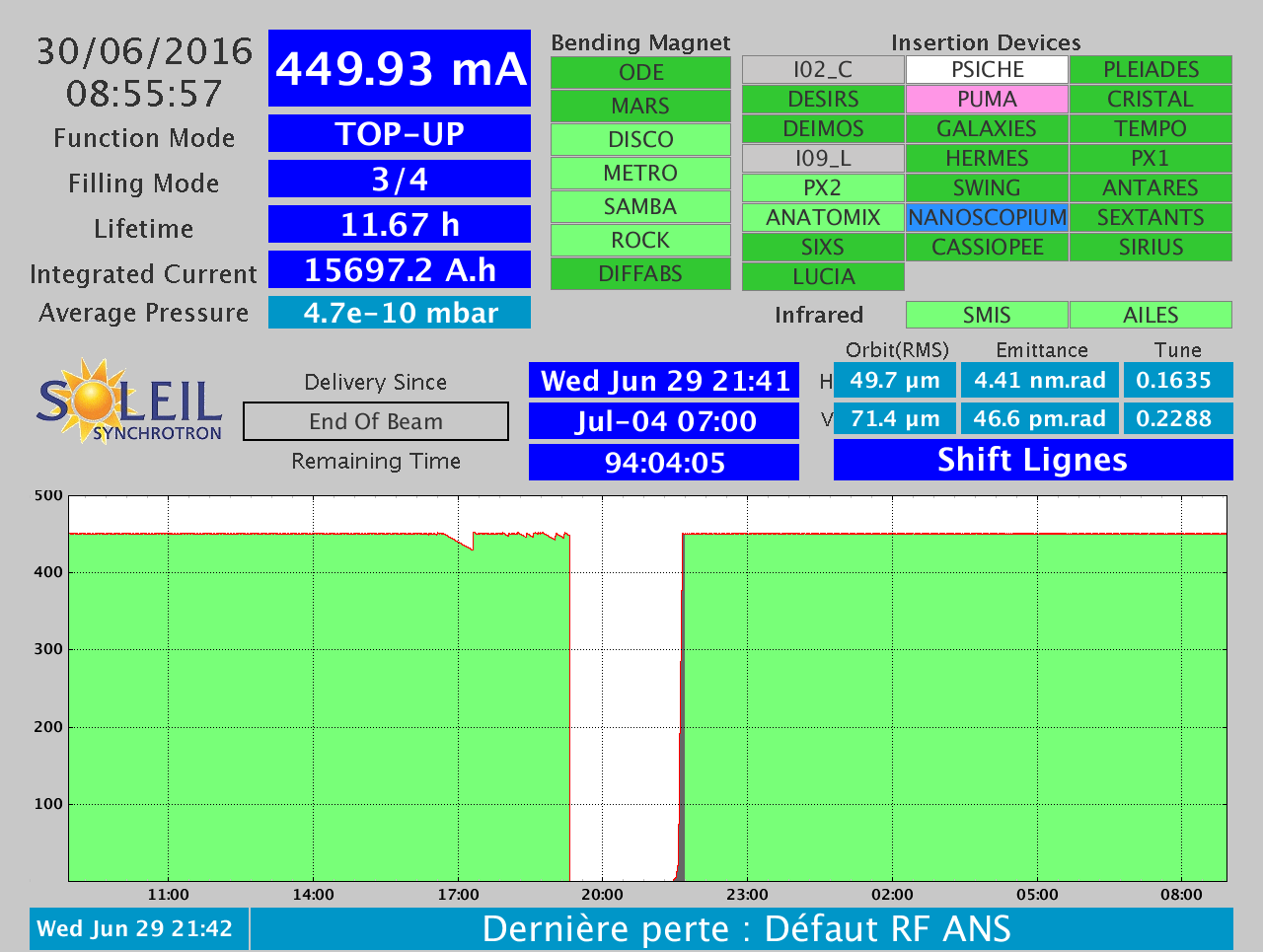Viewport: 1263px width, 952px height.
Task: Click the 500 current axis label
Action: (48, 495)
